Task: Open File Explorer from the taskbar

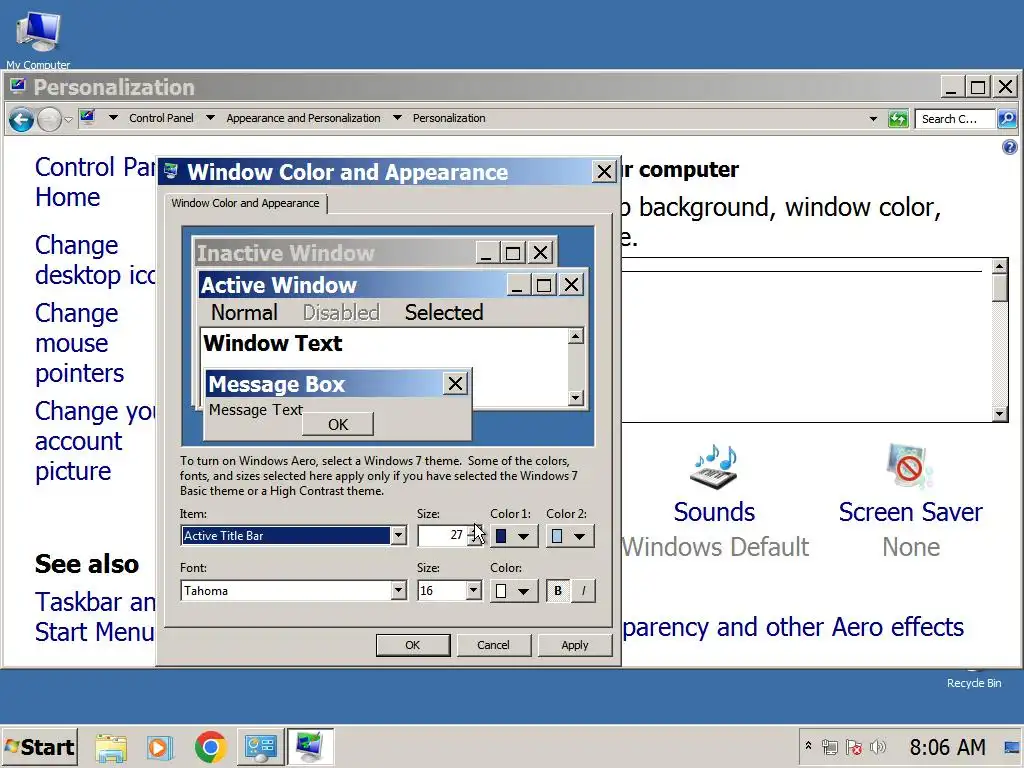Action: pyautogui.click(x=112, y=746)
